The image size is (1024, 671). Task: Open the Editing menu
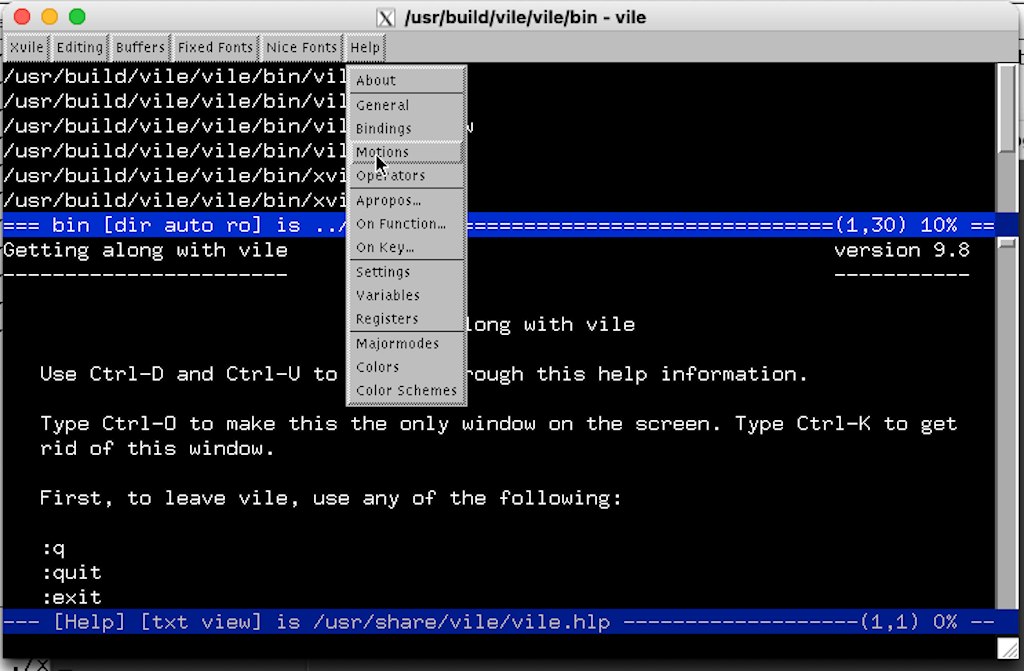pos(79,47)
